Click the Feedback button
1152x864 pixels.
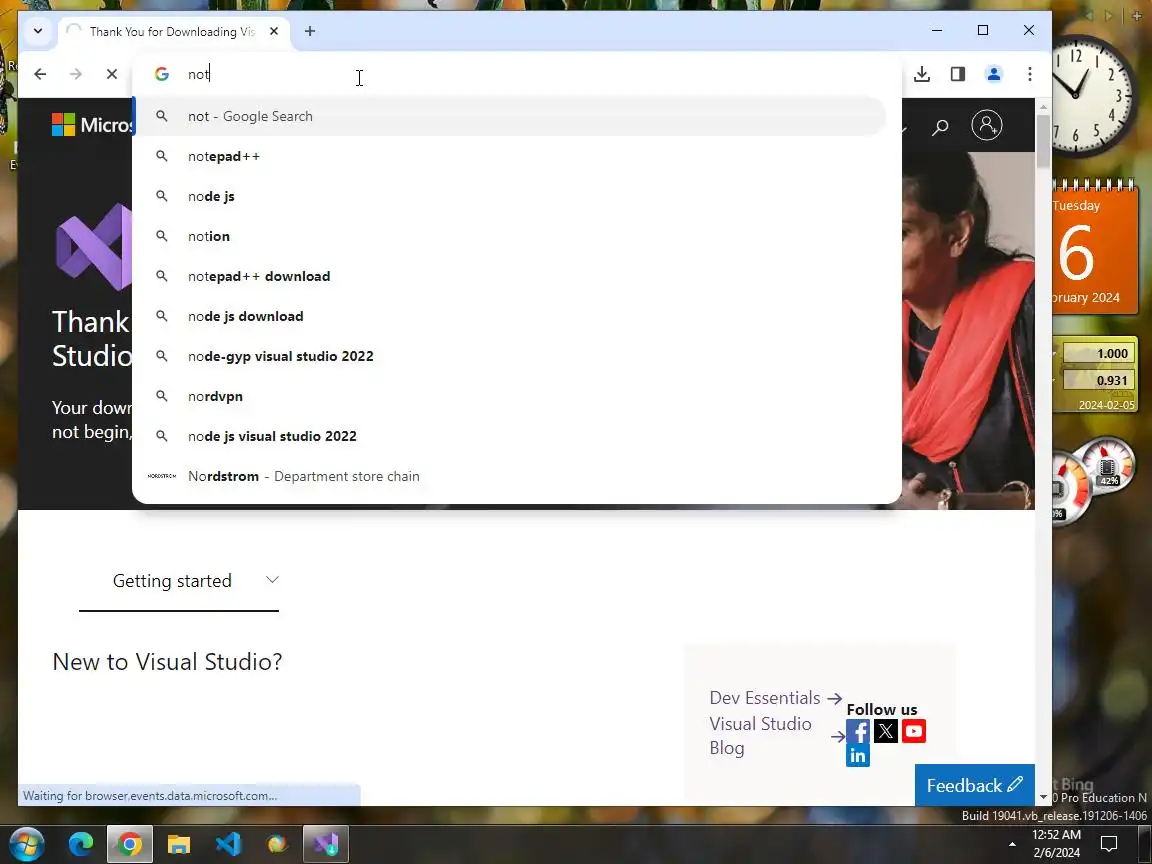click(975, 785)
